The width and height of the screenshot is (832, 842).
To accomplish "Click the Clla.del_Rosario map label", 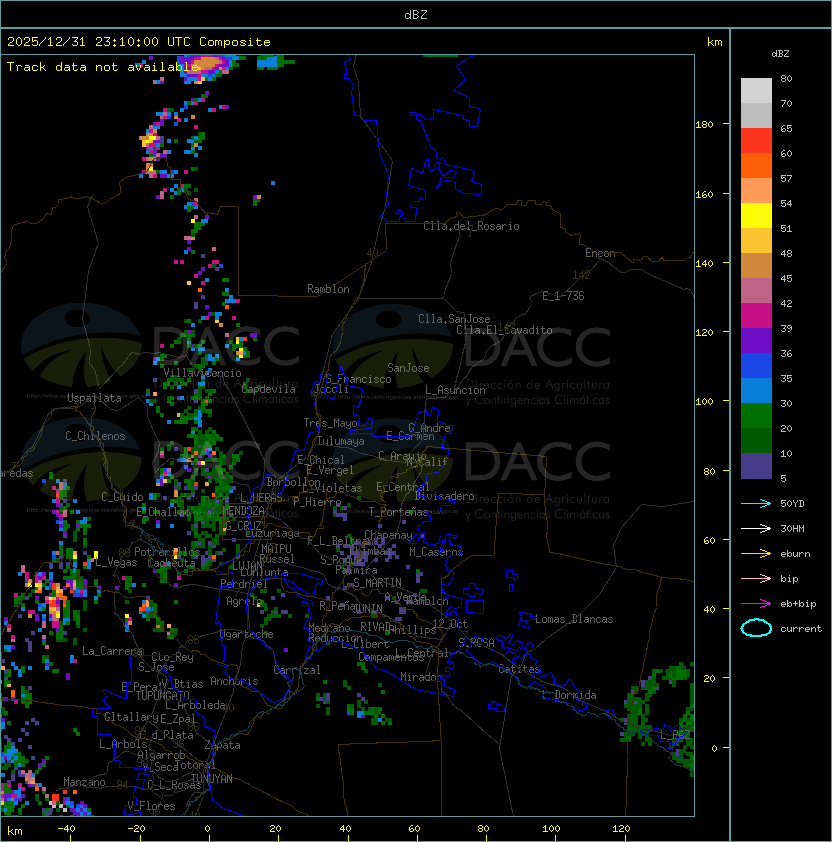I will [x=471, y=226].
